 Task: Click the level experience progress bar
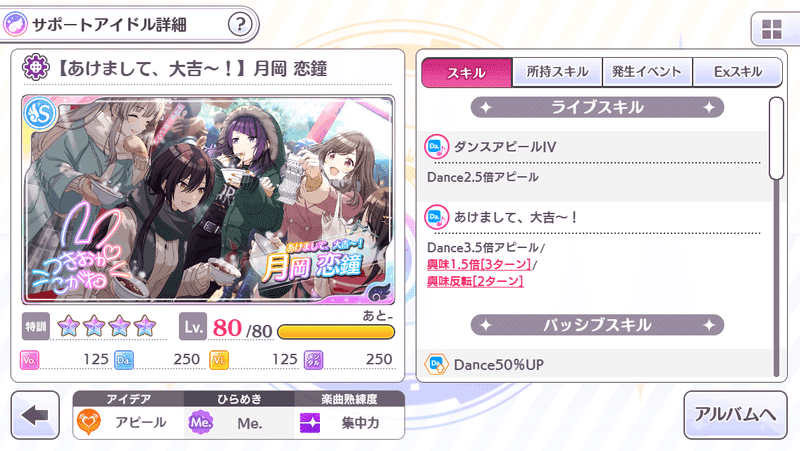coord(336,332)
